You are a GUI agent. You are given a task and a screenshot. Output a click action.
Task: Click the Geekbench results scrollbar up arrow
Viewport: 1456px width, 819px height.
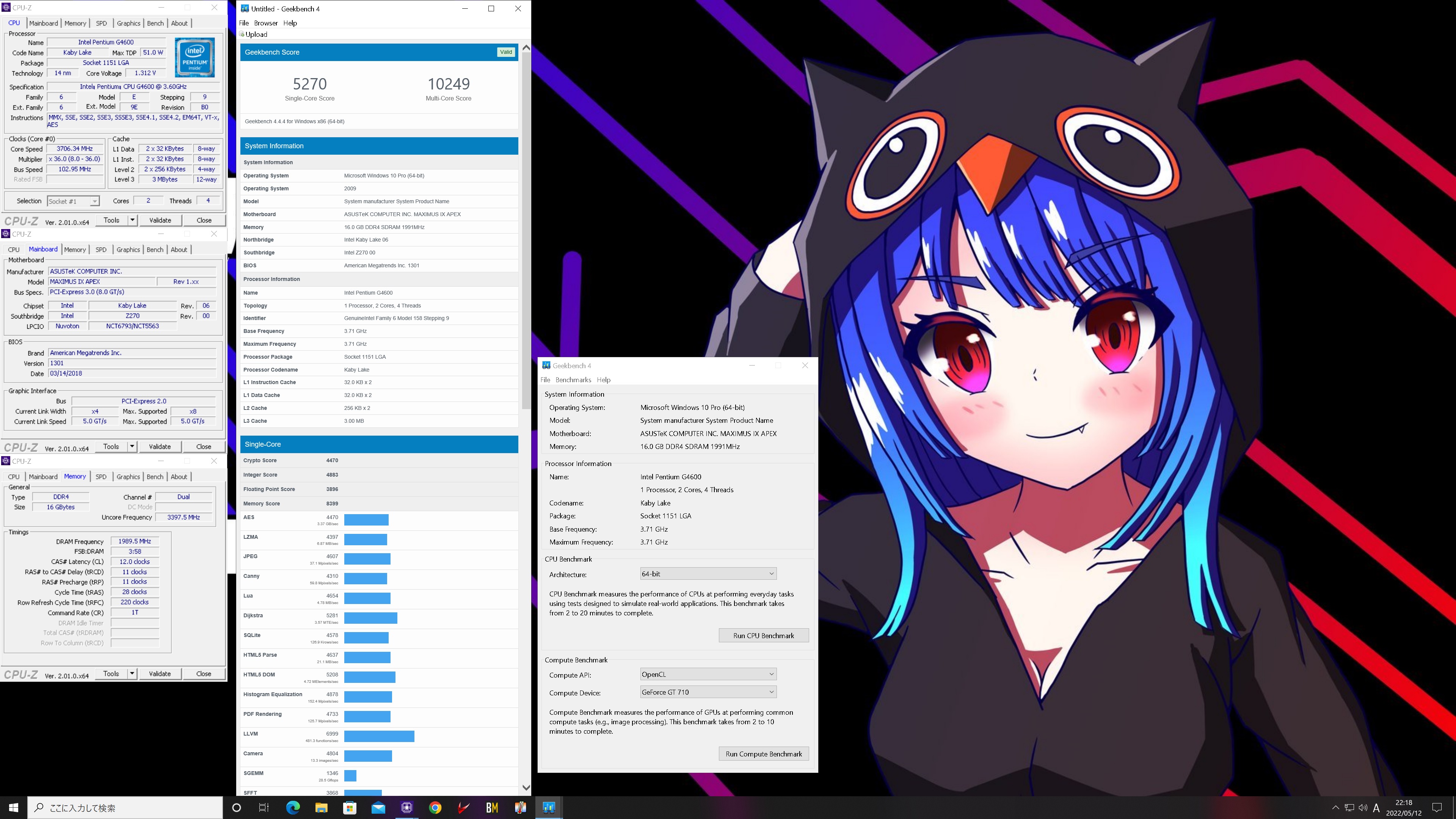click(526, 48)
